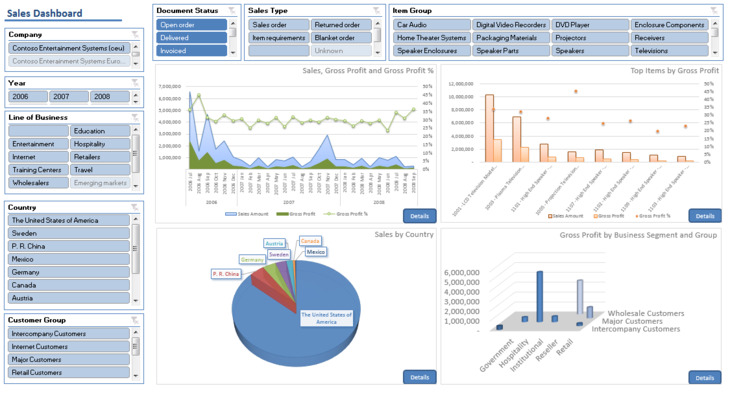Open Details for Sales by Country chart
Viewport: 730px width, 393px height.
(419, 377)
